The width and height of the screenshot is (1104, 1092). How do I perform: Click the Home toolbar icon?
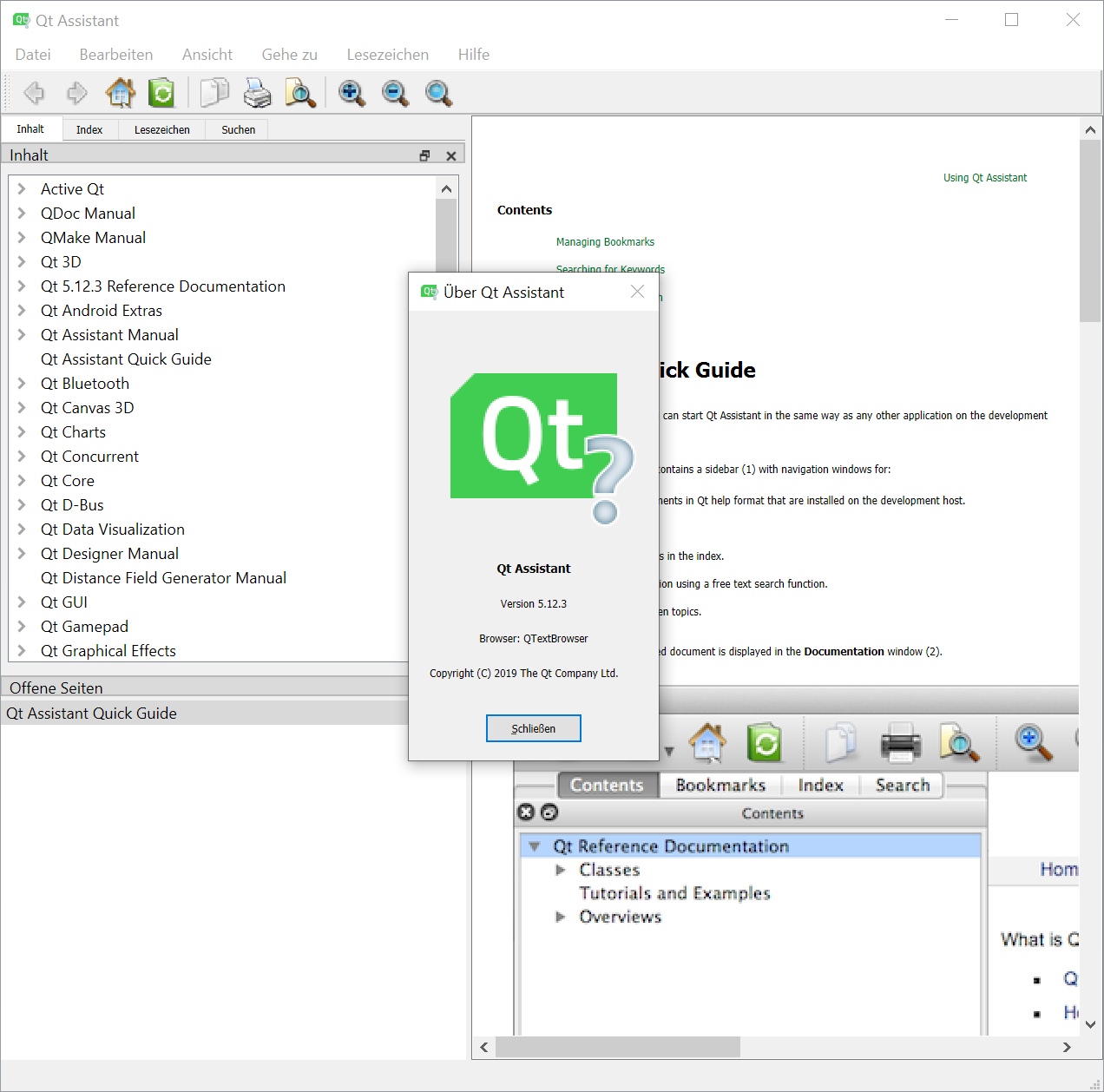click(x=120, y=93)
